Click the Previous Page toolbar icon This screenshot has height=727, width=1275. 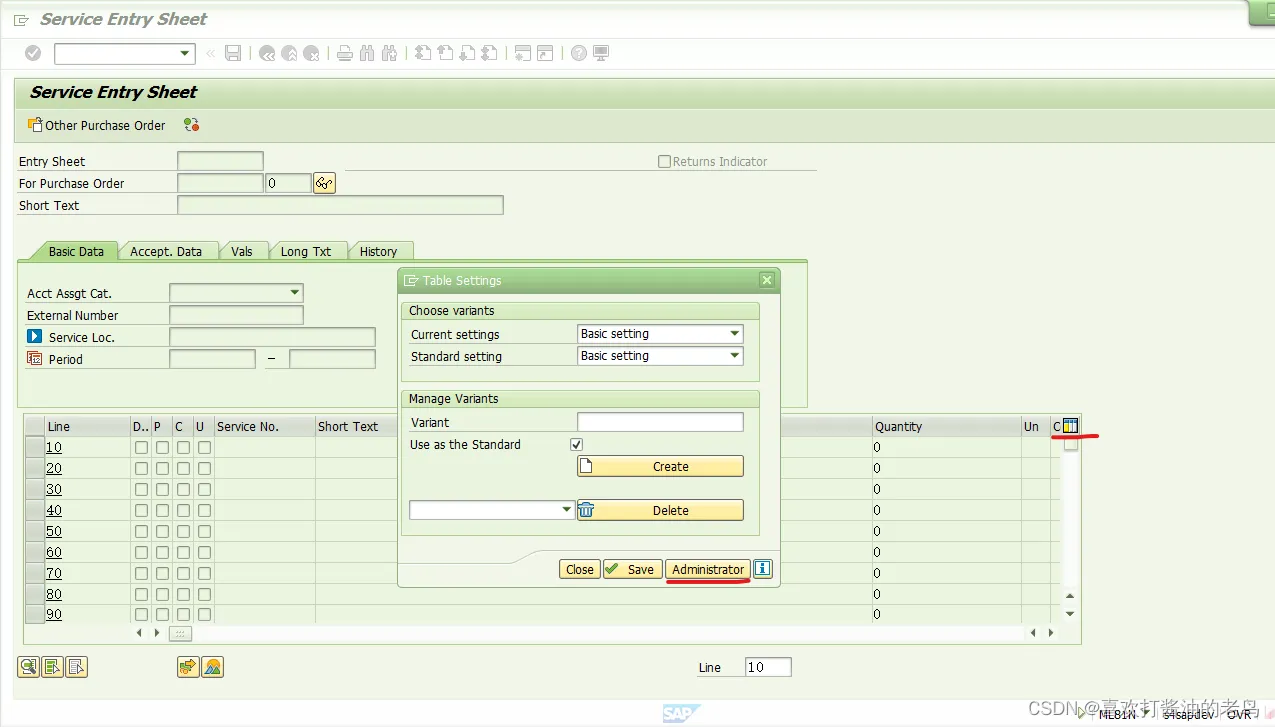(x=445, y=53)
